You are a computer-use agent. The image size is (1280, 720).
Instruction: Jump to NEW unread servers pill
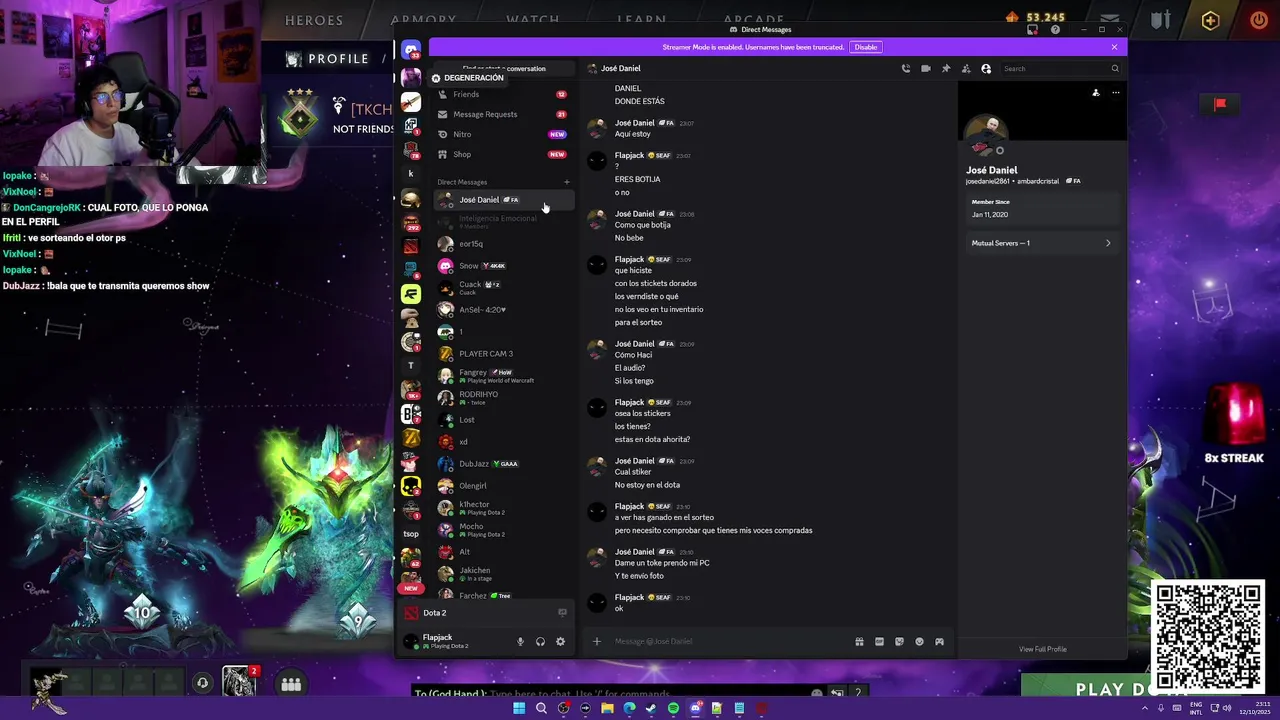[x=411, y=588]
